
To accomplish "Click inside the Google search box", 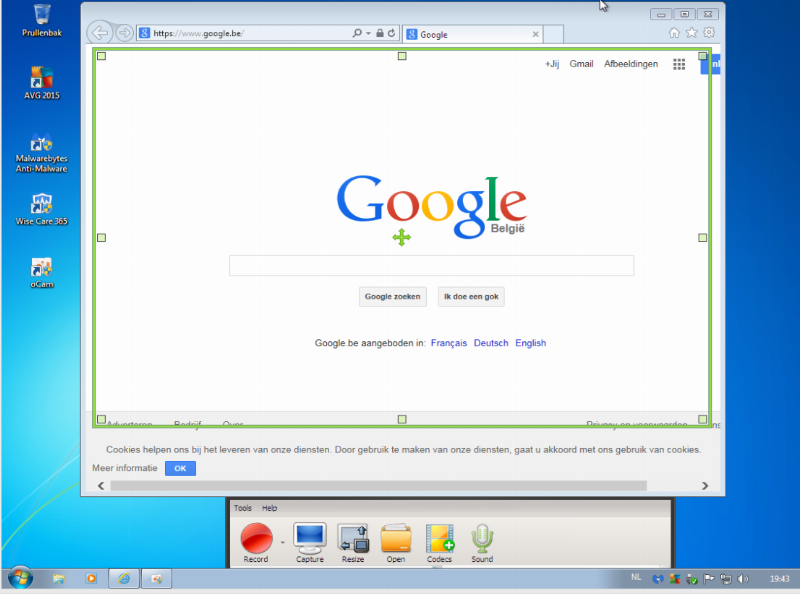I will pyautogui.click(x=431, y=265).
